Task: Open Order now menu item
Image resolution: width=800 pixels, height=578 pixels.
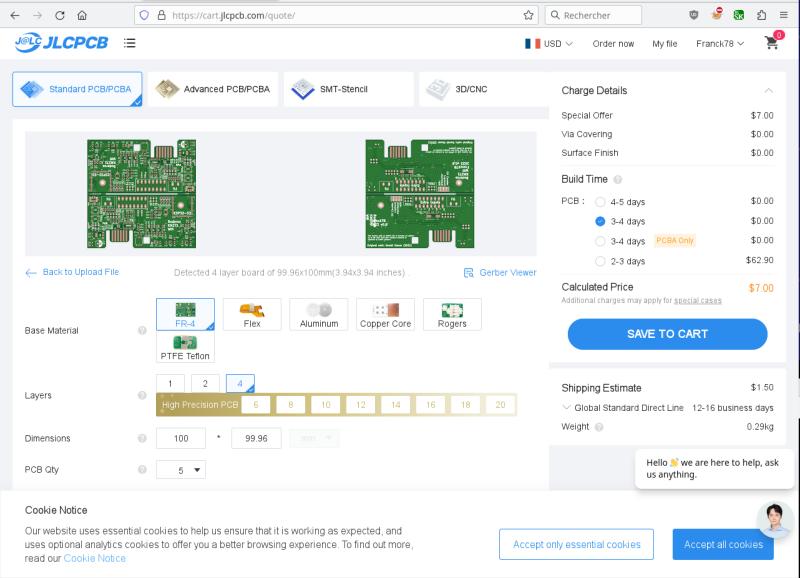Action: pyautogui.click(x=613, y=44)
